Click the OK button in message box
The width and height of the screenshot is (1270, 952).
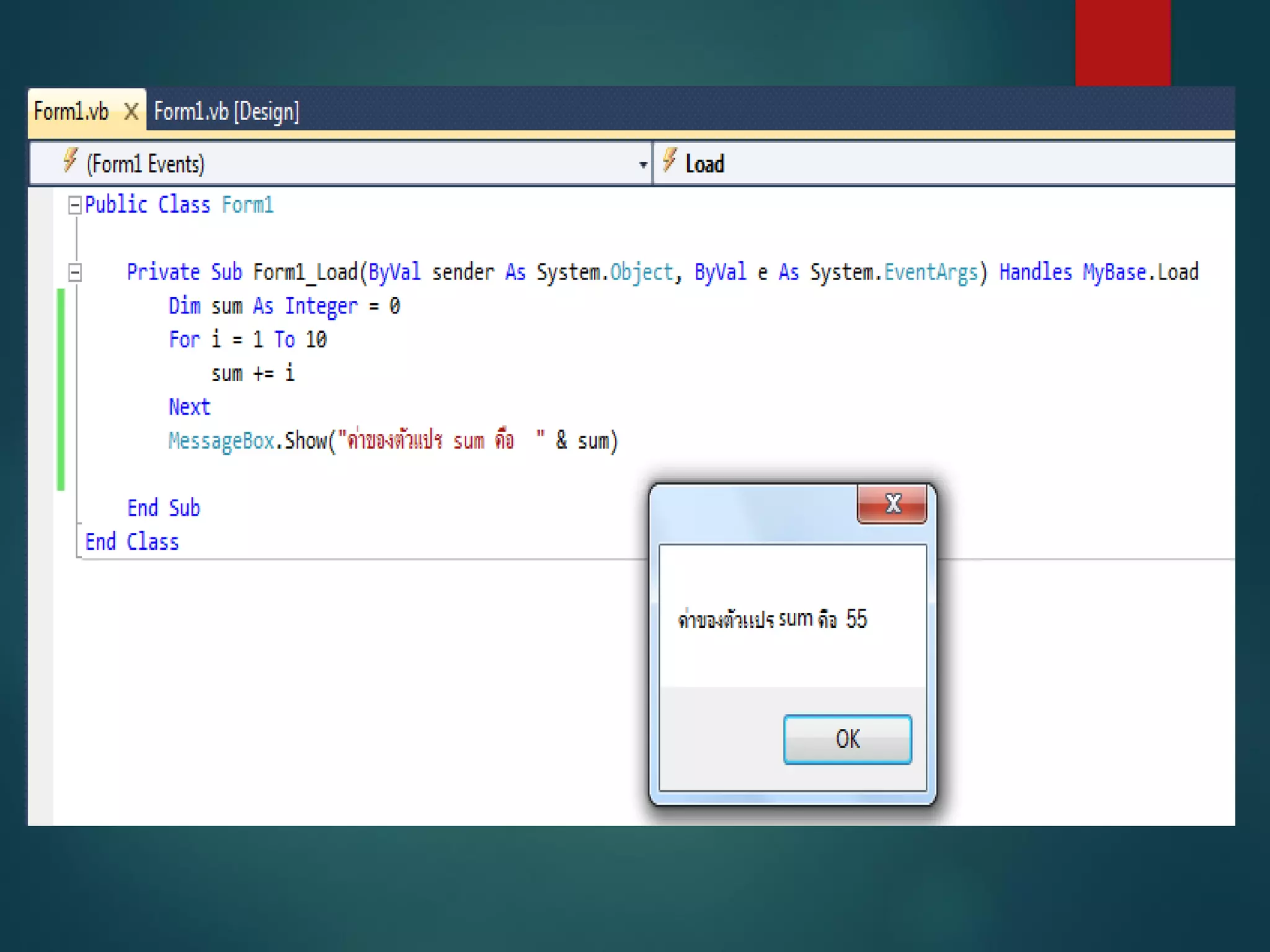pos(847,739)
